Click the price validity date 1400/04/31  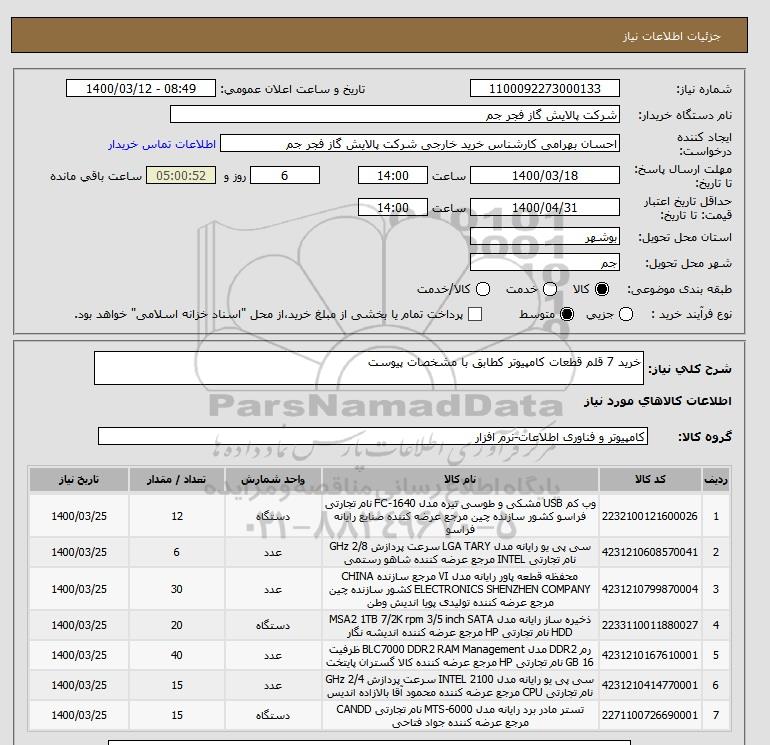click(x=545, y=207)
